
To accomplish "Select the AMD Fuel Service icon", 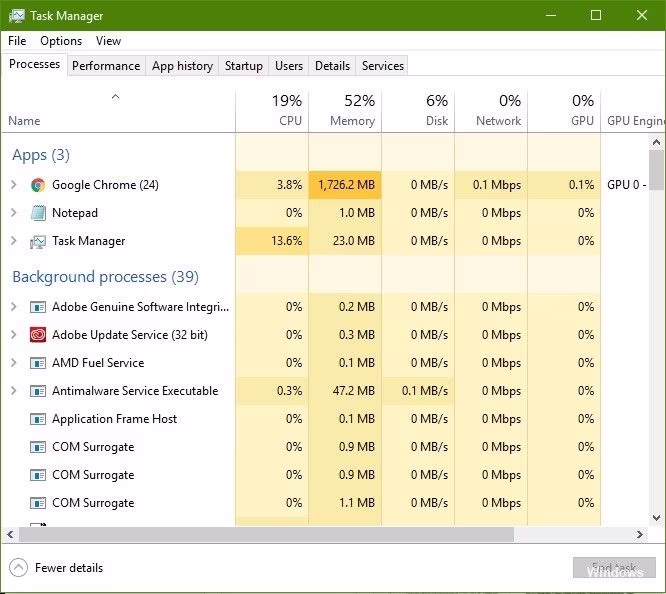I will (x=38, y=363).
